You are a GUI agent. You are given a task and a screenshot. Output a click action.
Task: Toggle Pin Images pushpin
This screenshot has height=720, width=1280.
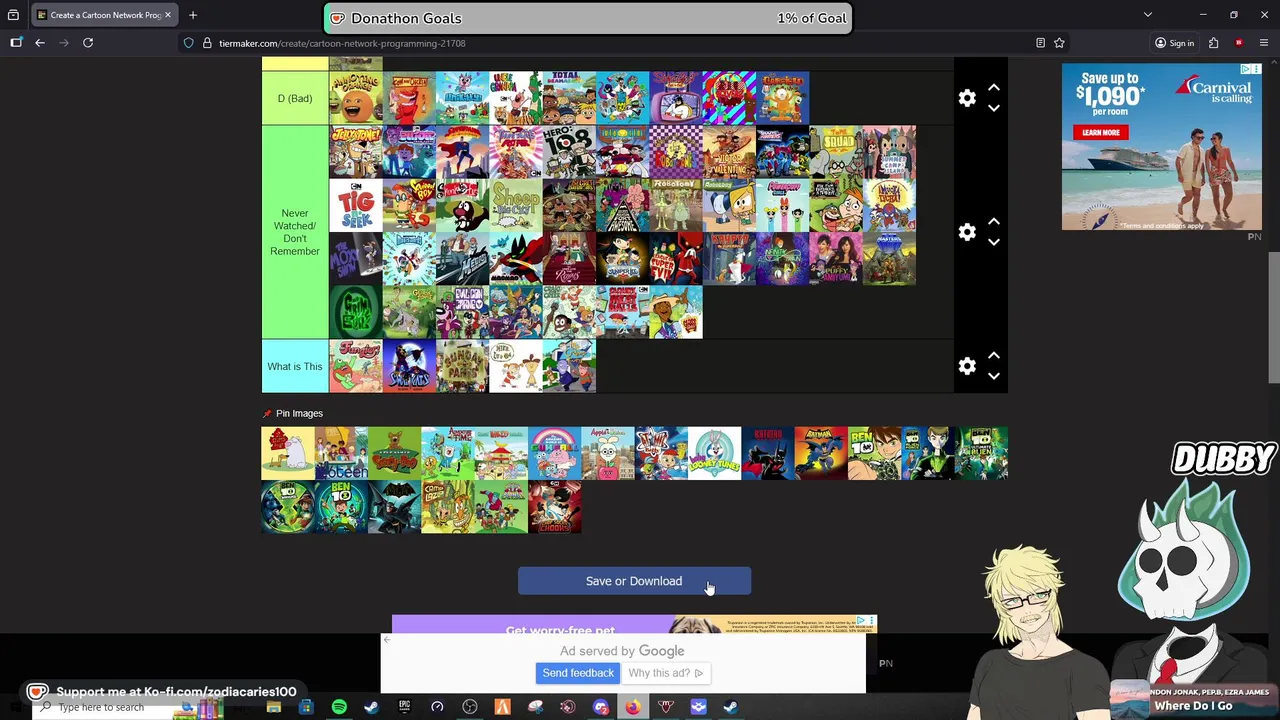(x=267, y=413)
